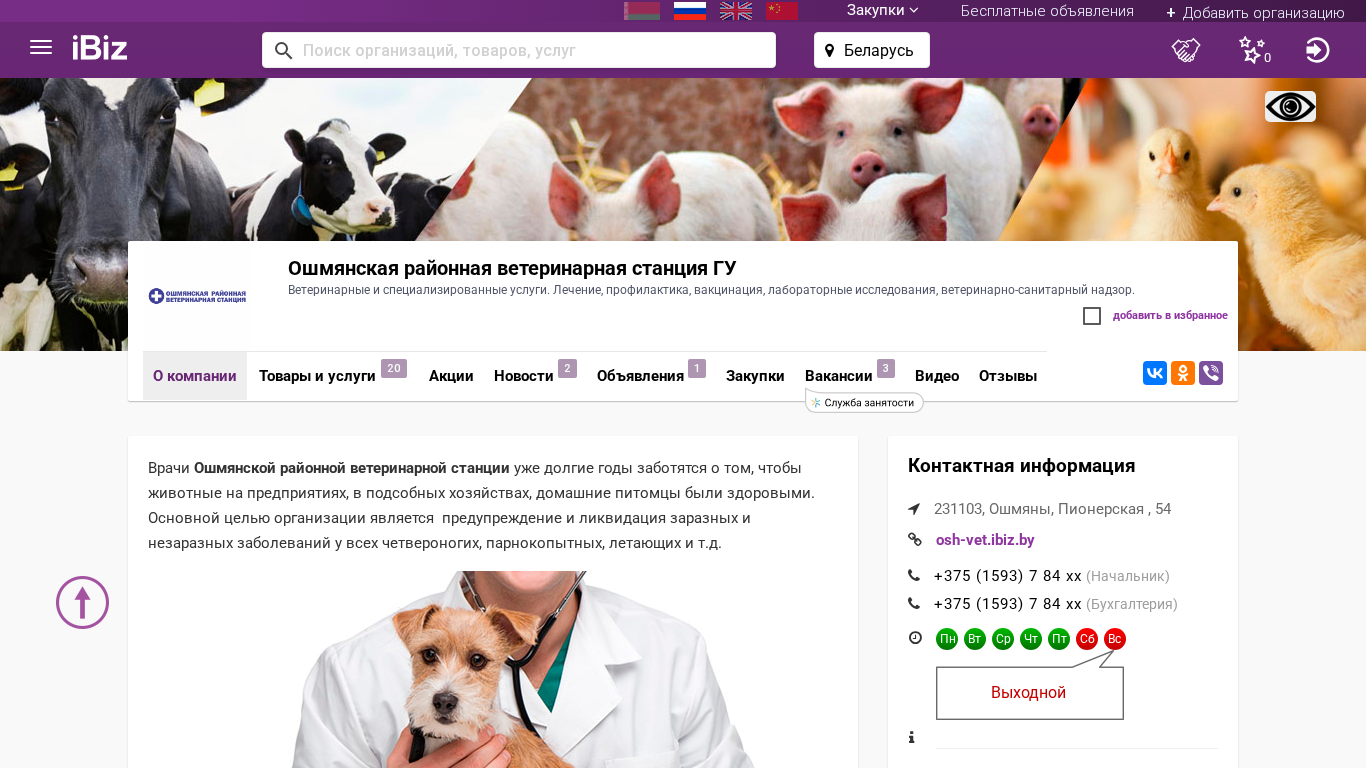Share page via VK icon
The width and height of the screenshot is (1366, 768).
click(1155, 373)
